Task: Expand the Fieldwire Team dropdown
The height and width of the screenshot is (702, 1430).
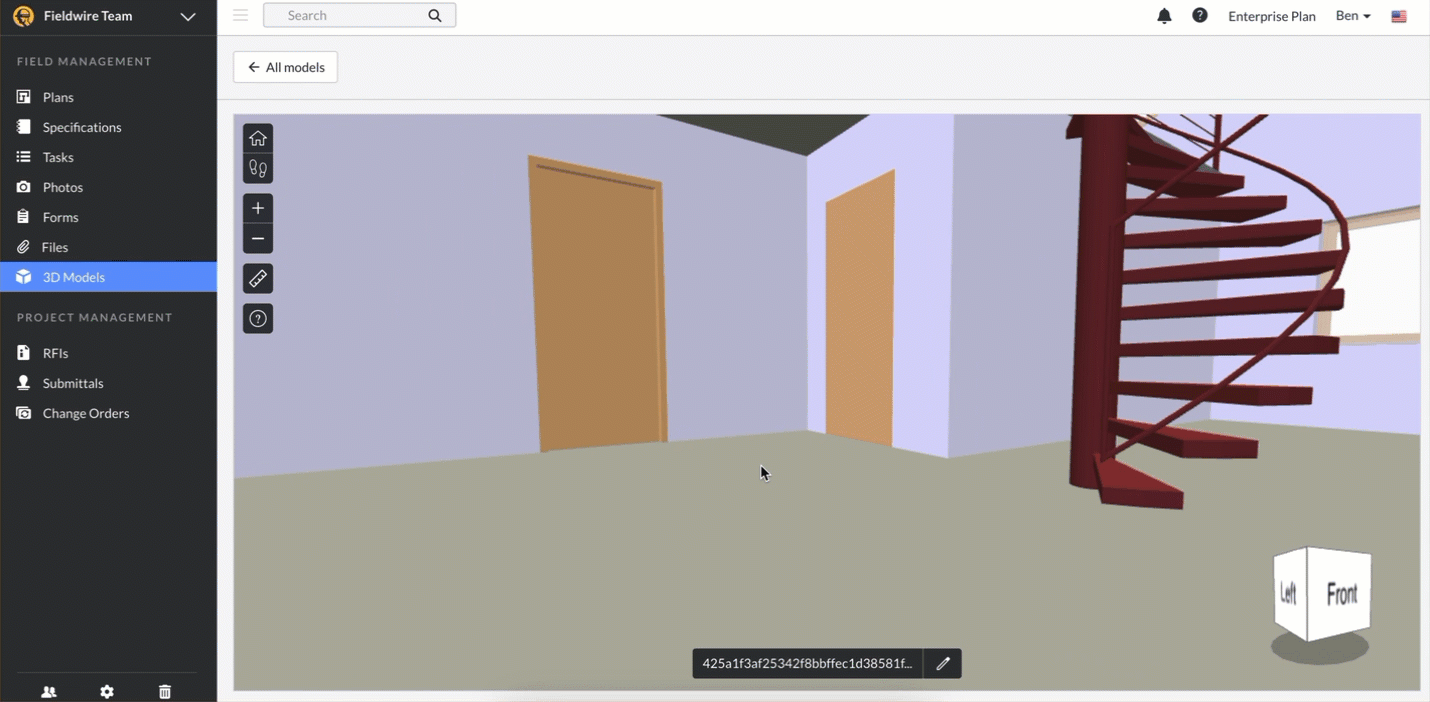Action: click(x=188, y=16)
